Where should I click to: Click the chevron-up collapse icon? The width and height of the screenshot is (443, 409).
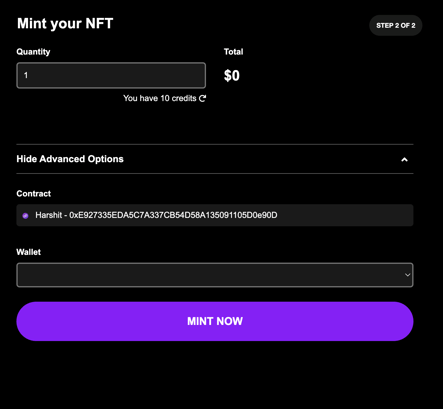coord(404,160)
